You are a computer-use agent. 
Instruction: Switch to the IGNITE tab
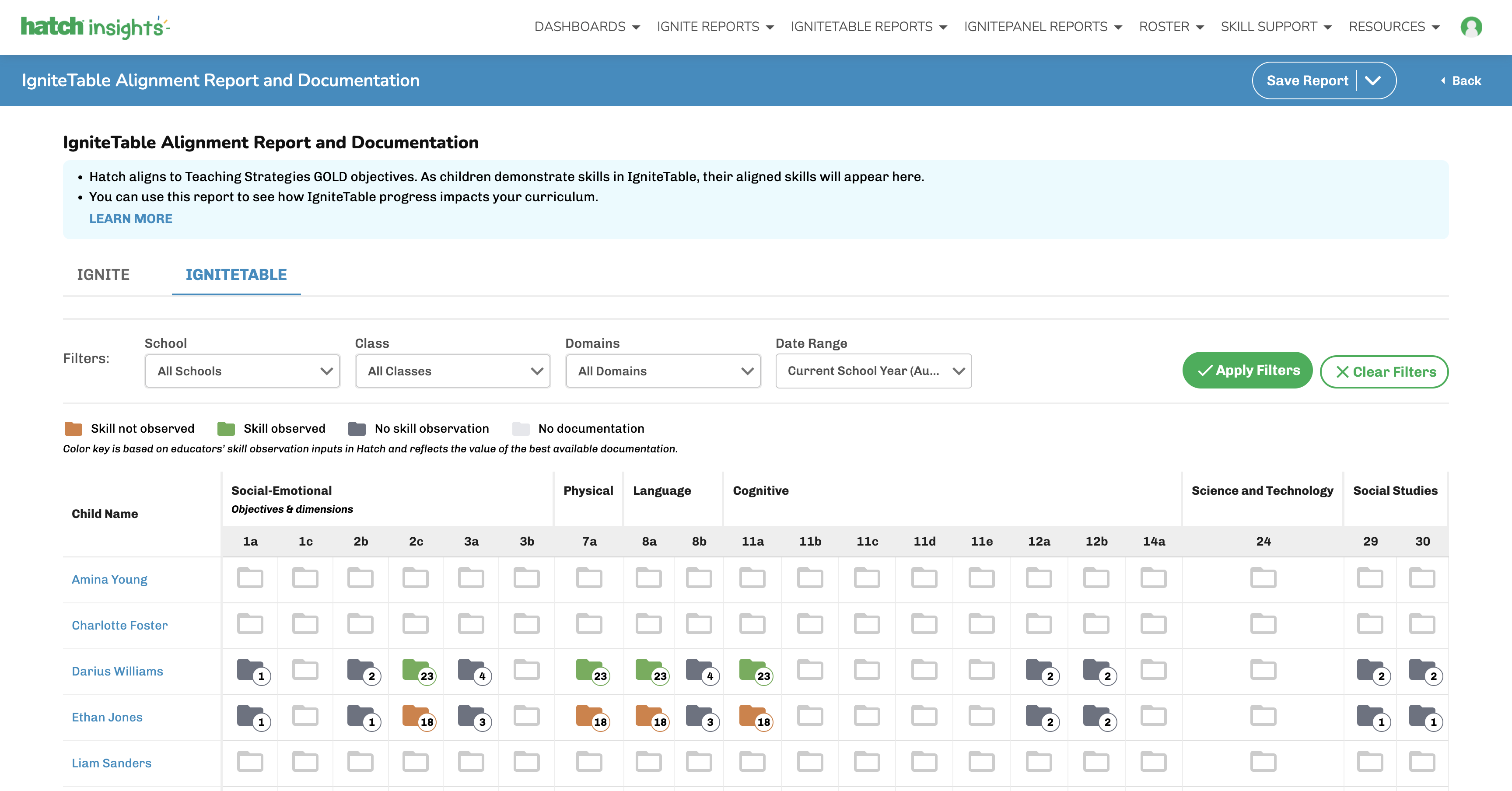103,275
